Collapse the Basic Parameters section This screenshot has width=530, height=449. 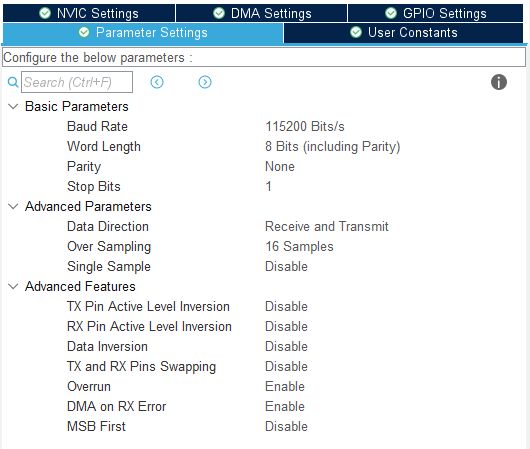pyautogui.click(x=13, y=107)
